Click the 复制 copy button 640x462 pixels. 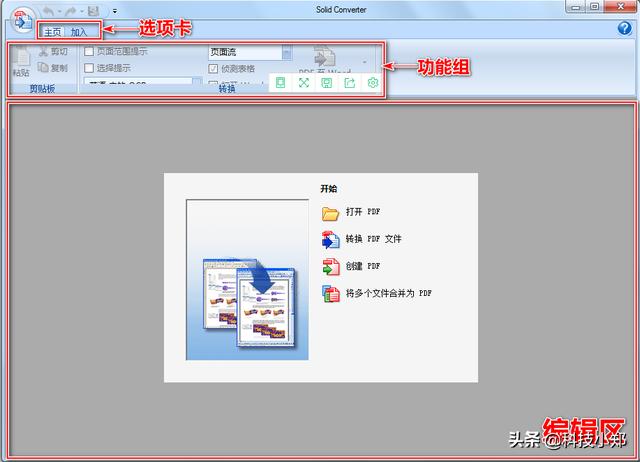click(x=53, y=67)
